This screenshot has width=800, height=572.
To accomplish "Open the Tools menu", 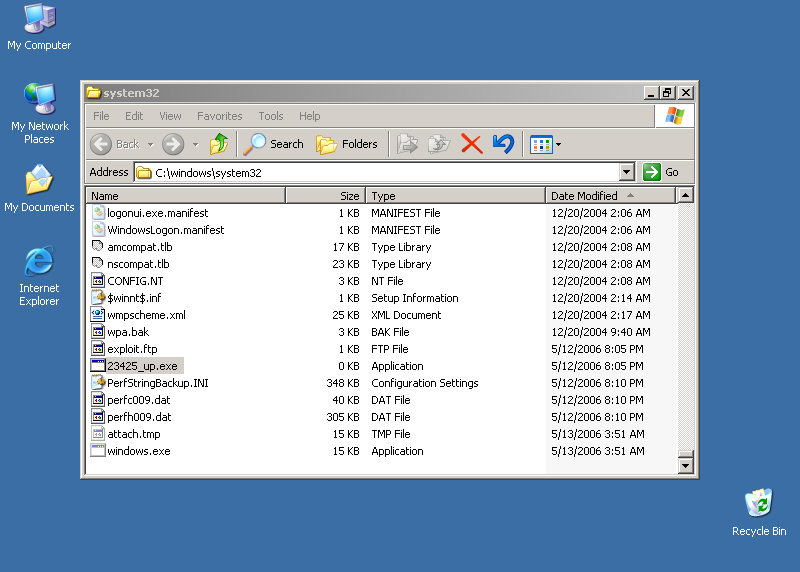I will click(x=270, y=116).
